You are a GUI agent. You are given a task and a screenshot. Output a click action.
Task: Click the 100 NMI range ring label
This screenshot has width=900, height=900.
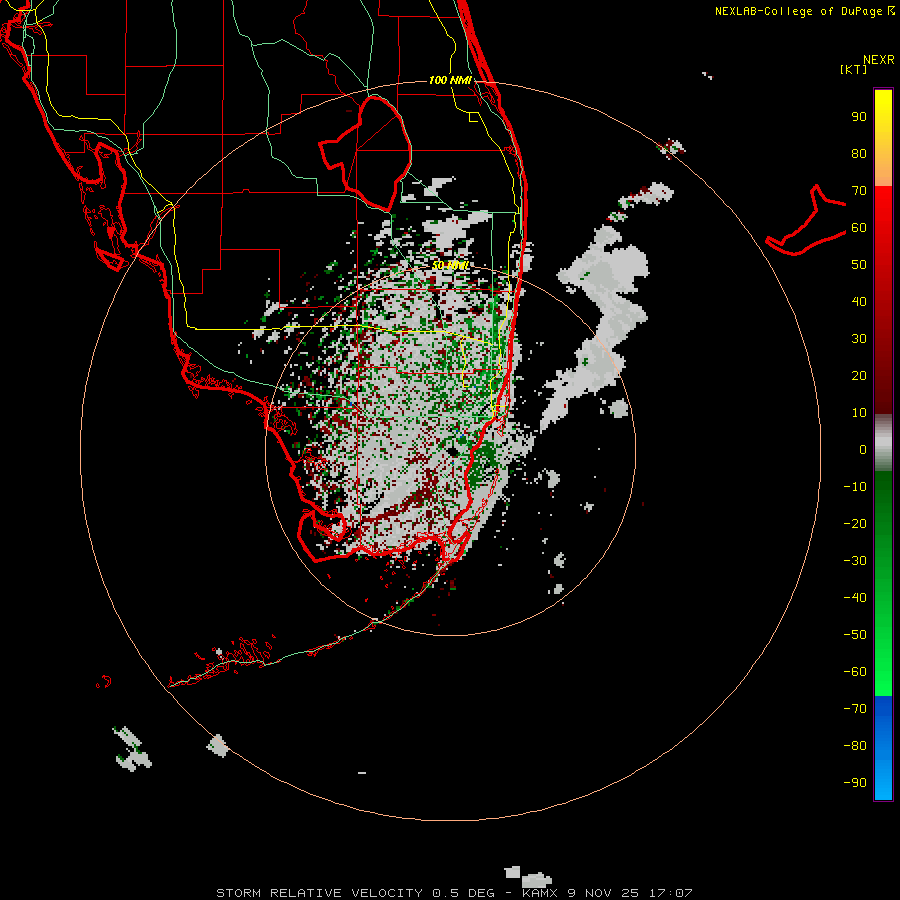pyautogui.click(x=450, y=80)
